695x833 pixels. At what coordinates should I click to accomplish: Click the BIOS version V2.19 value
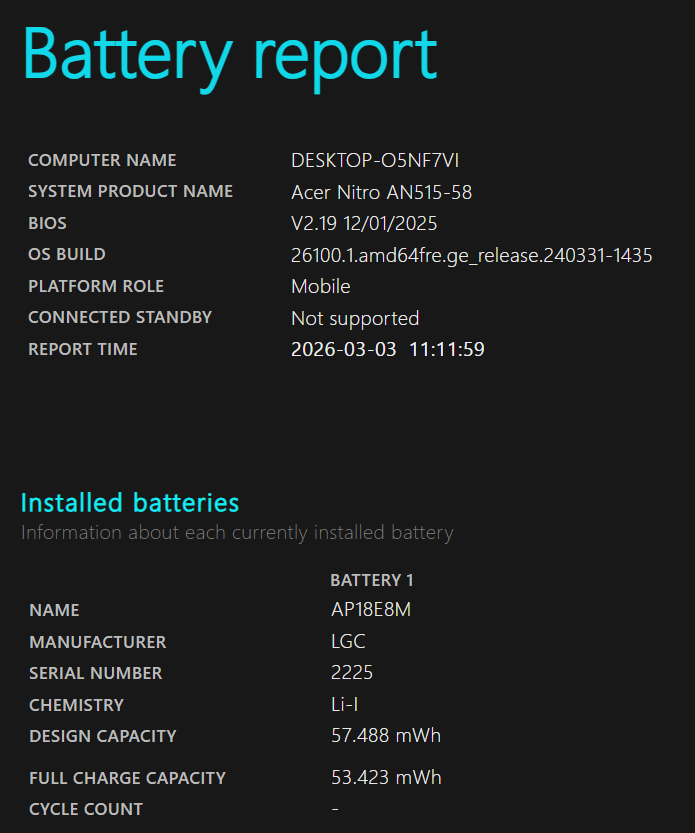pyautogui.click(x=364, y=223)
